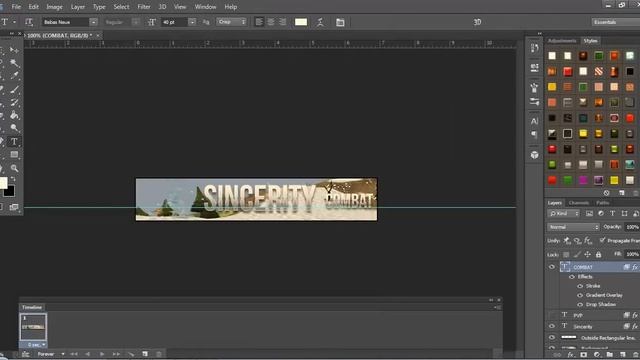The width and height of the screenshot is (640, 360).
Task: Click Add layer mask at Layers bottom
Action: 584,355
